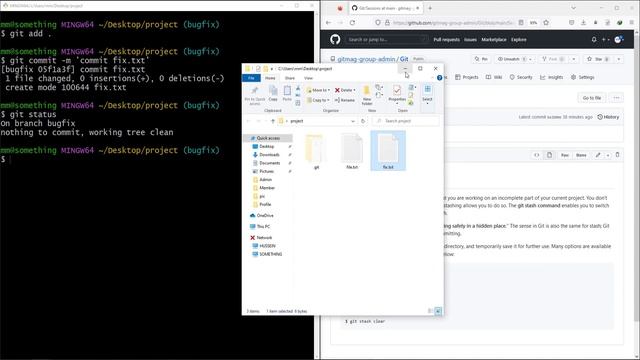The width and height of the screenshot is (640, 360).
Task: Expand the Move to dropdown
Action: click(x=318, y=90)
